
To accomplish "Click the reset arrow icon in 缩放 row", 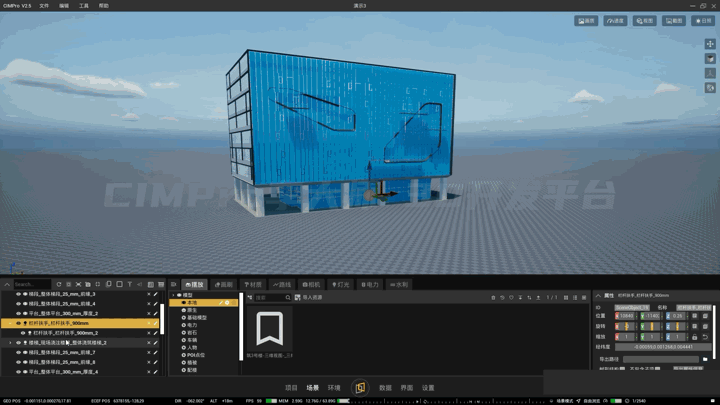I will (x=705, y=337).
